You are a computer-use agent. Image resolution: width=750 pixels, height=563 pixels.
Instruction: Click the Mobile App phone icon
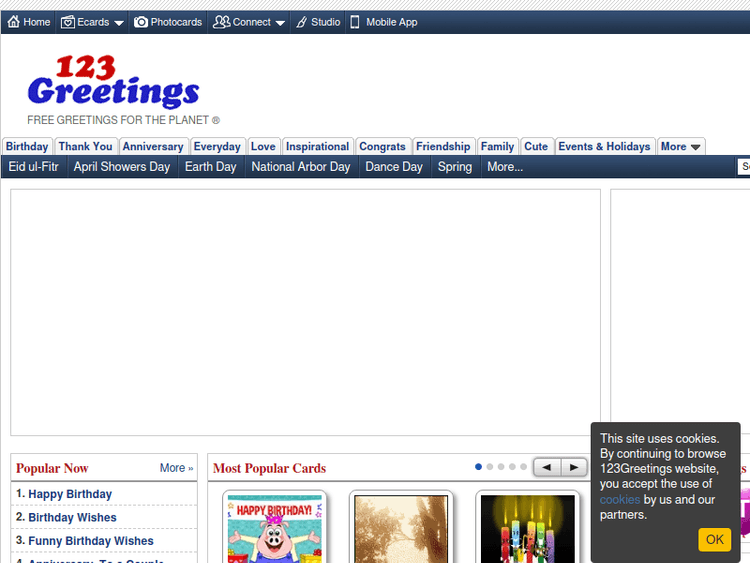coord(354,22)
